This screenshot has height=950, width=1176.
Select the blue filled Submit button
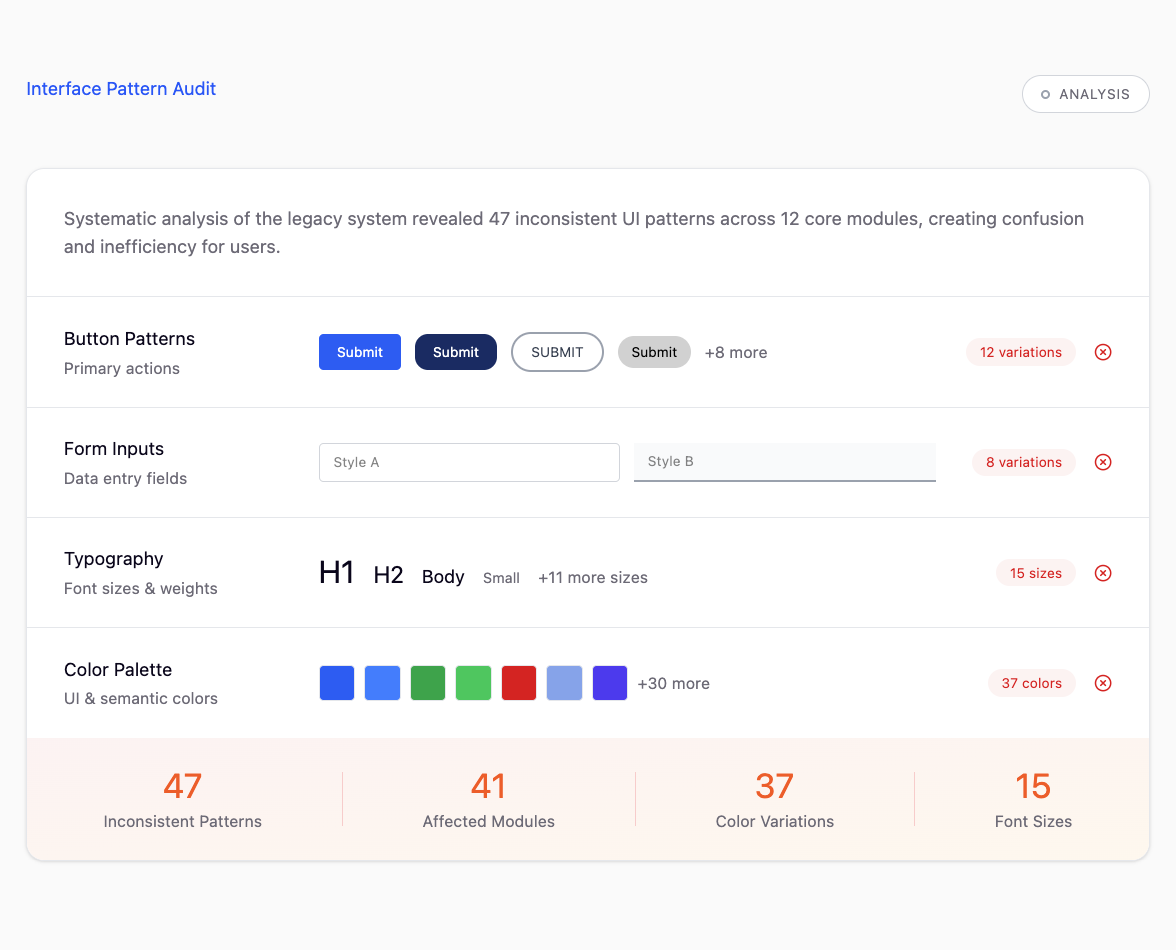click(x=359, y=352)
